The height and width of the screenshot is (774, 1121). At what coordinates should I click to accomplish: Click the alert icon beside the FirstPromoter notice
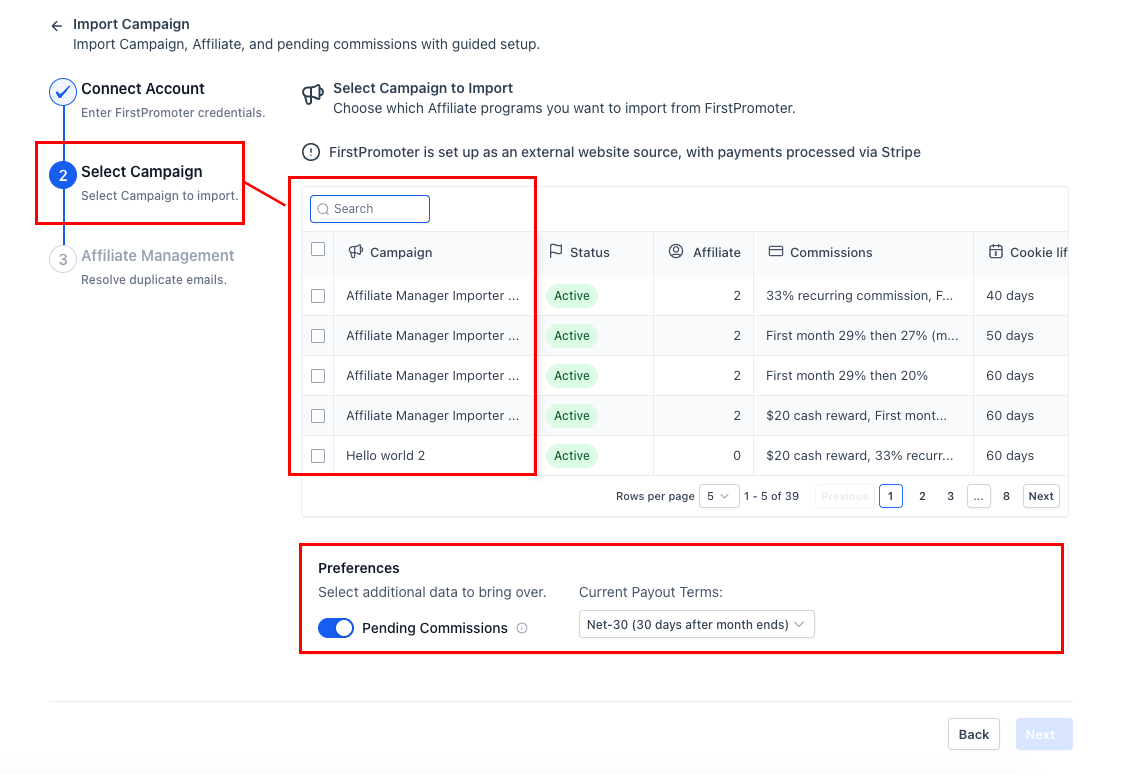point(311,152)
